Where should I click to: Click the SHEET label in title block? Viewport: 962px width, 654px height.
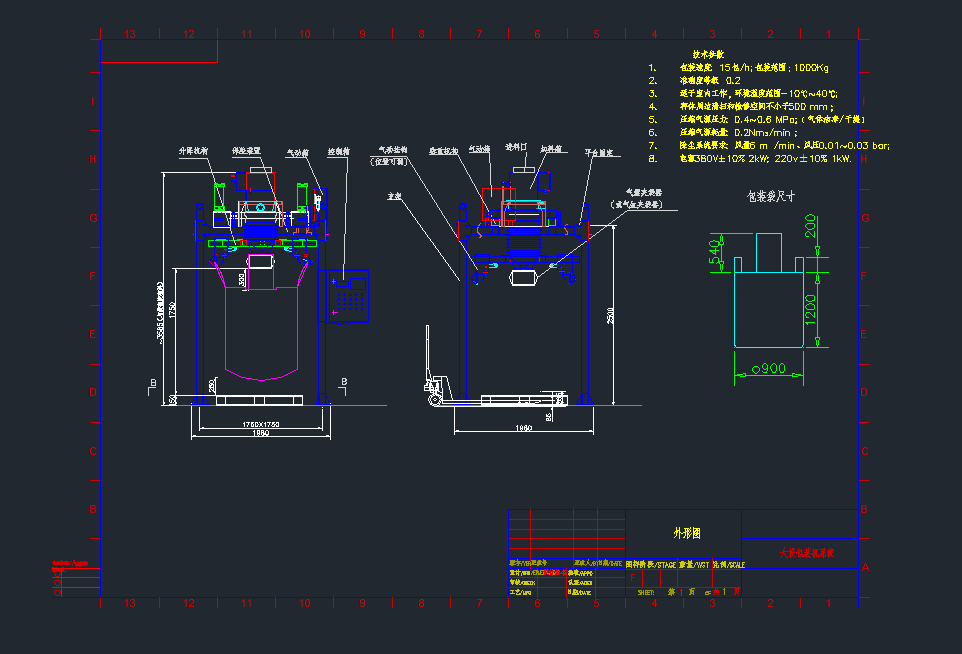point(647,591)
